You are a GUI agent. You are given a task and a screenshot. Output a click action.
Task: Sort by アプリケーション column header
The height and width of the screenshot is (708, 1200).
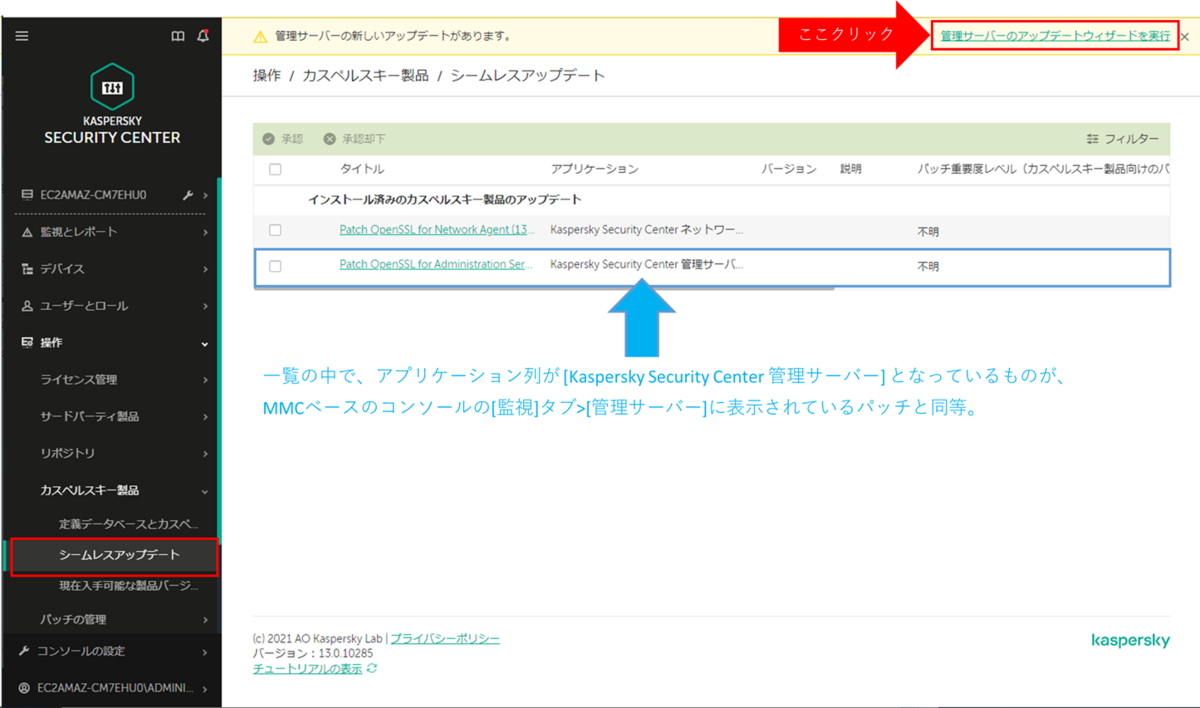coord(594,169)
